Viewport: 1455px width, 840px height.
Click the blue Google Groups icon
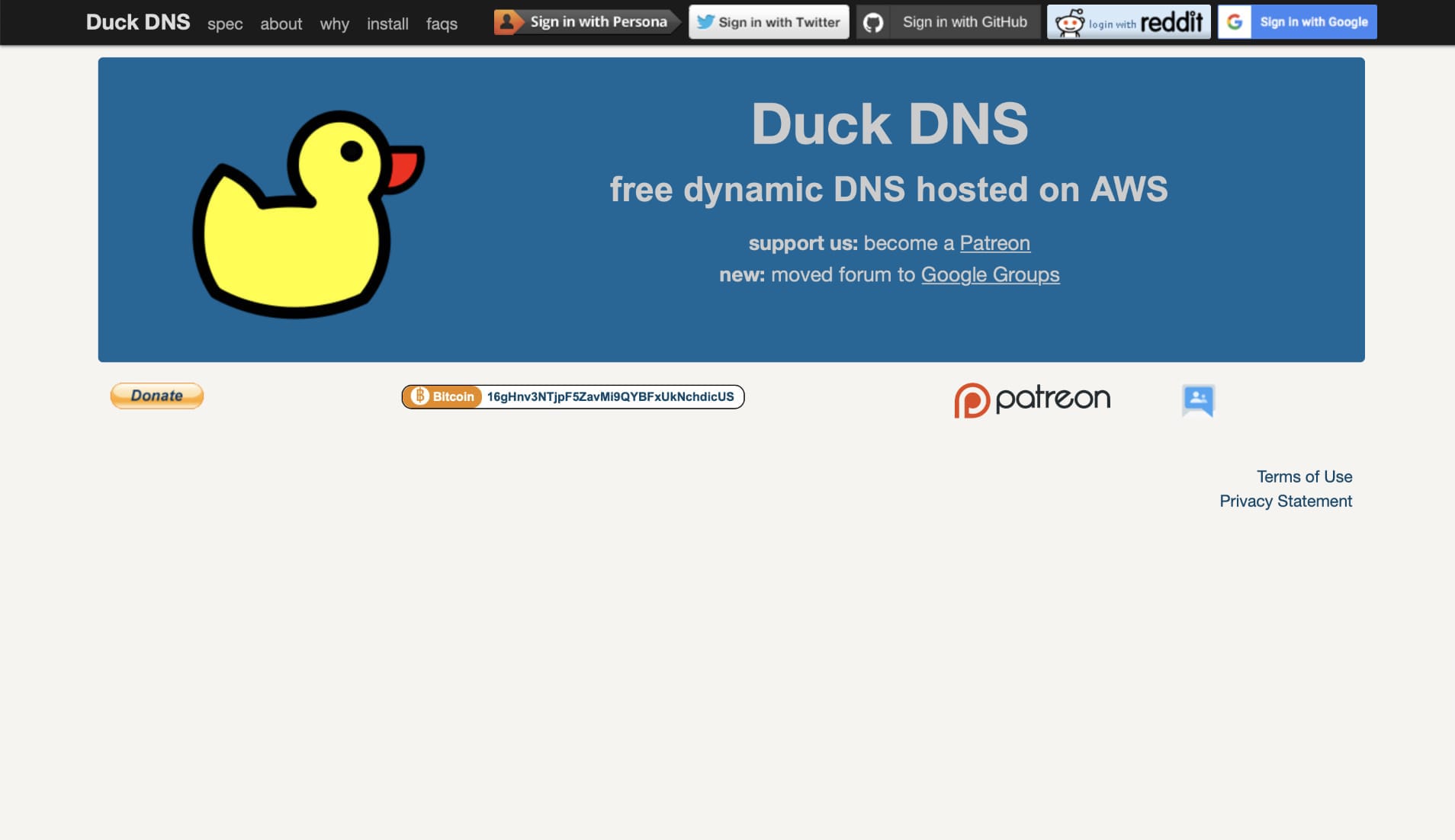point(1198,400)
